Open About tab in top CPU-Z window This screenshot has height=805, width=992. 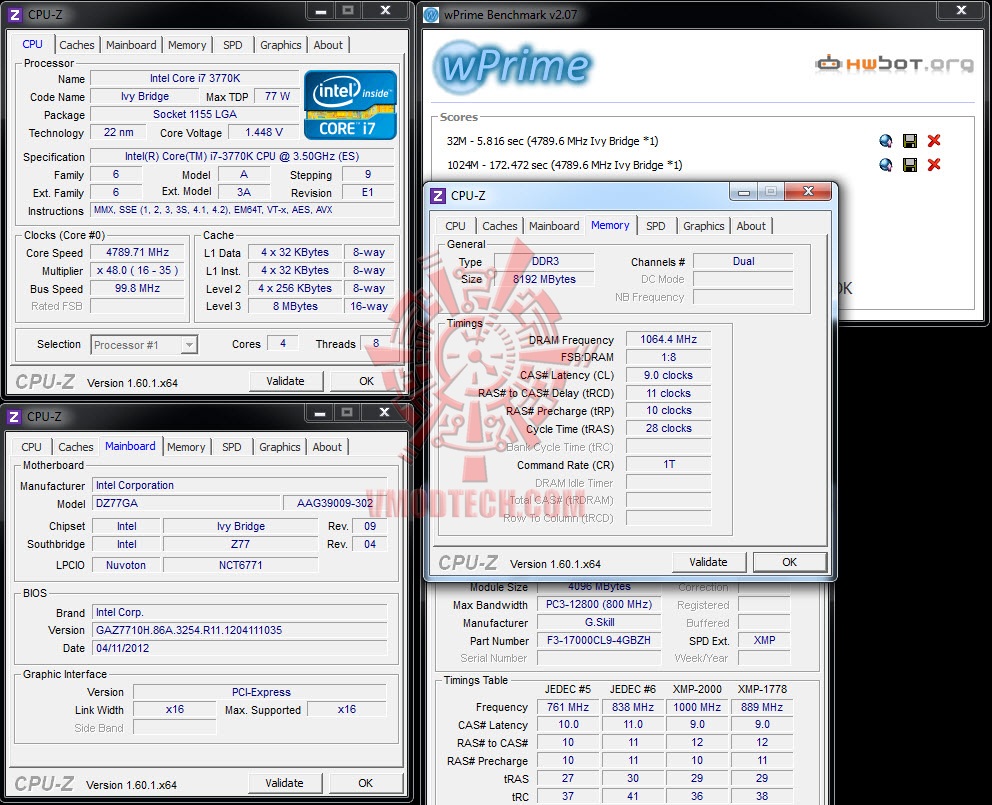click(x=328, y=45)
